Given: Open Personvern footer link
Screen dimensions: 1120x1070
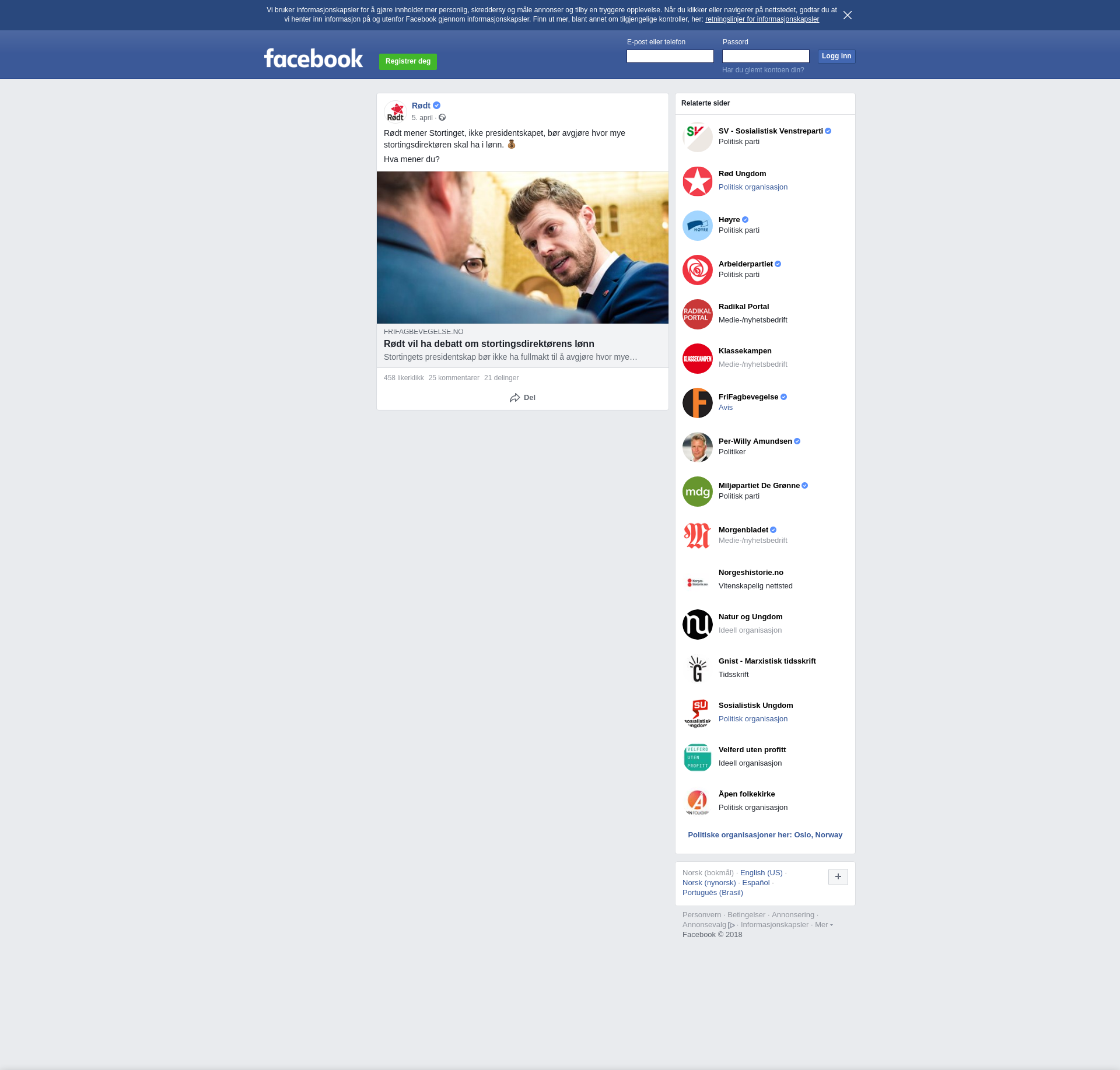Looking at the screenshot, I should click(x=702, y=915).
